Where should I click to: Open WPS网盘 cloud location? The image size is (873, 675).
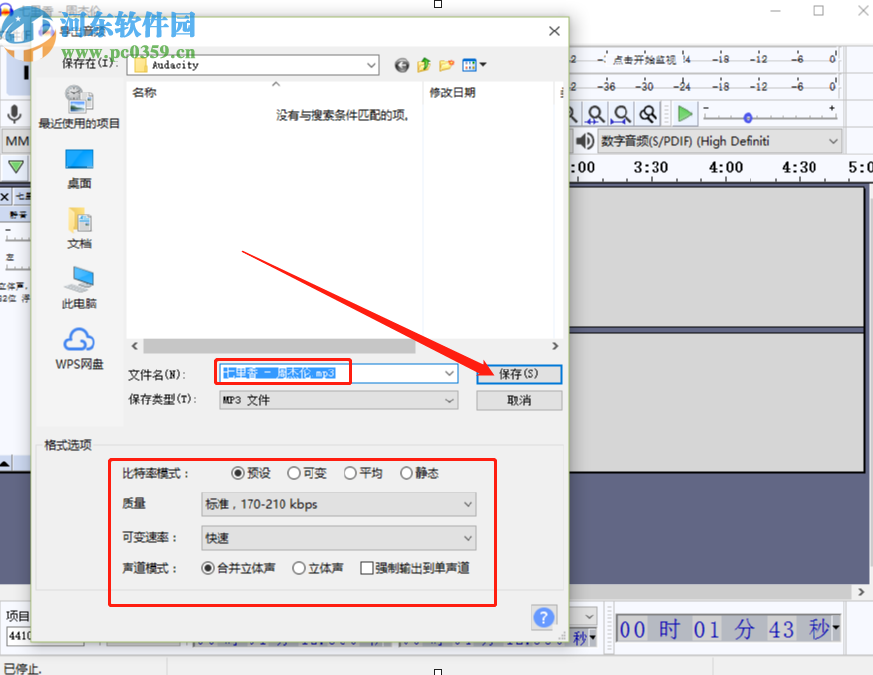pyautogui.click(x=79, y=349)
